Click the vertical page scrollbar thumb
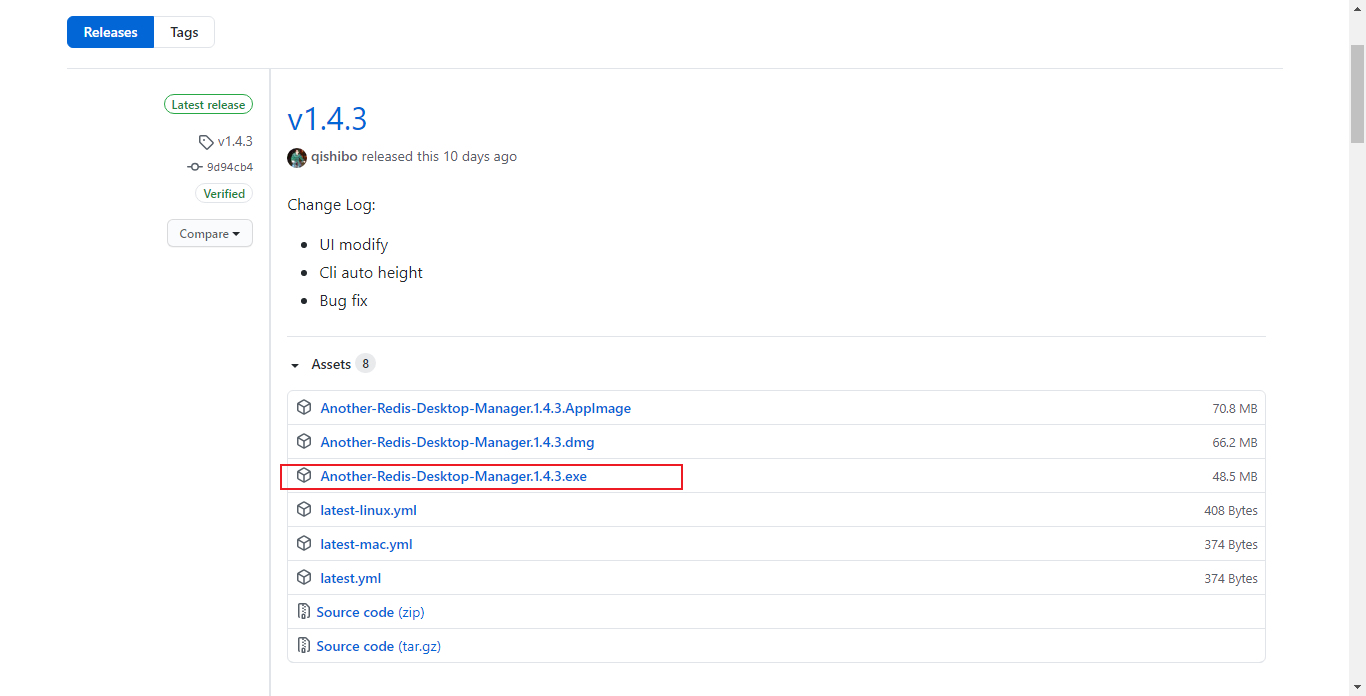 click(x=1357, y=95)
